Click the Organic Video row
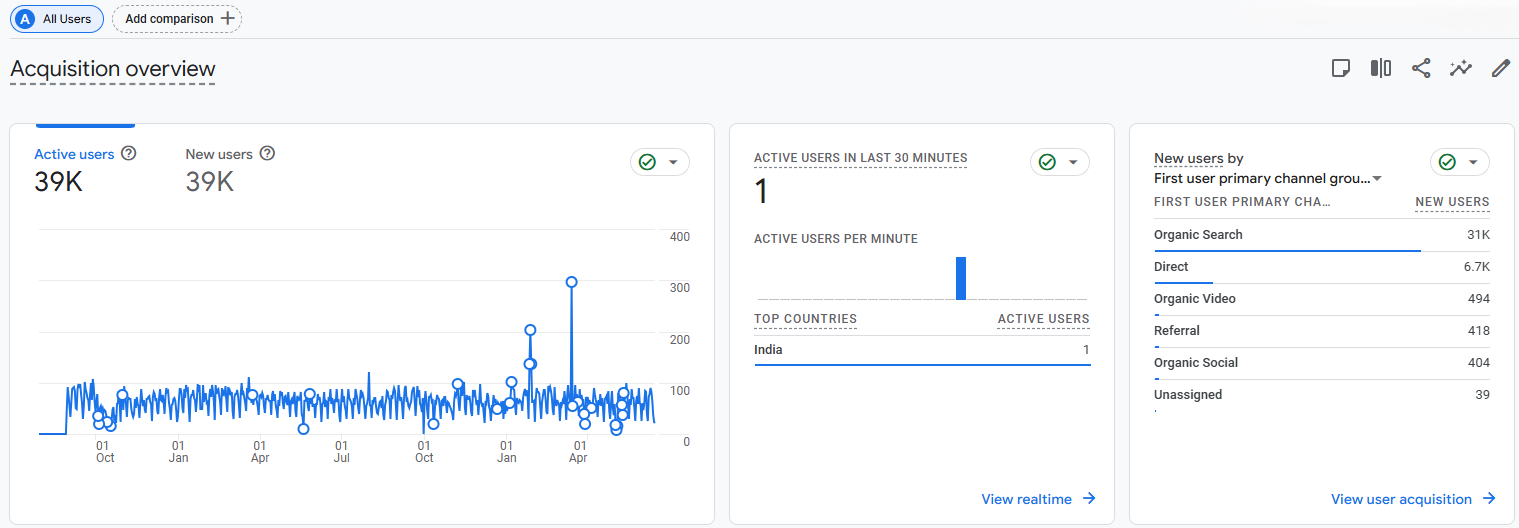1519x528 pixels. (x=1322, y=299)
